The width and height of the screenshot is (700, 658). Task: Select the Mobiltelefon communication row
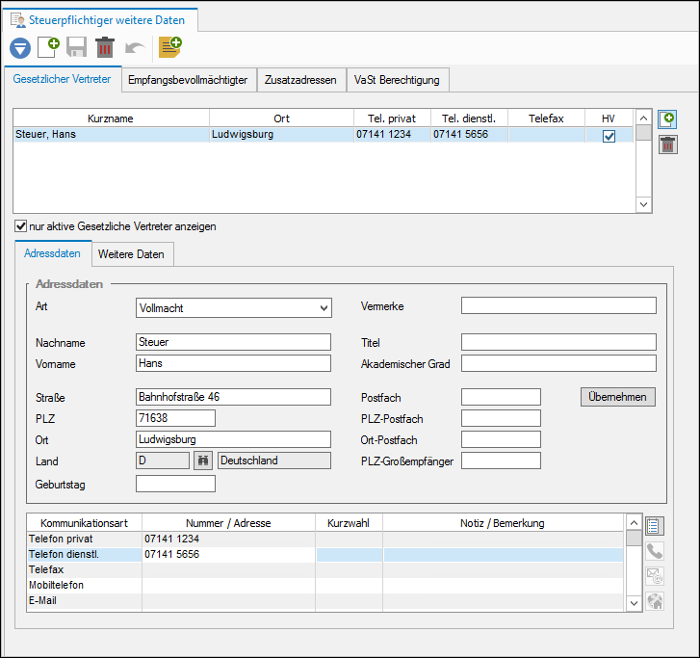tap(325, 585)
